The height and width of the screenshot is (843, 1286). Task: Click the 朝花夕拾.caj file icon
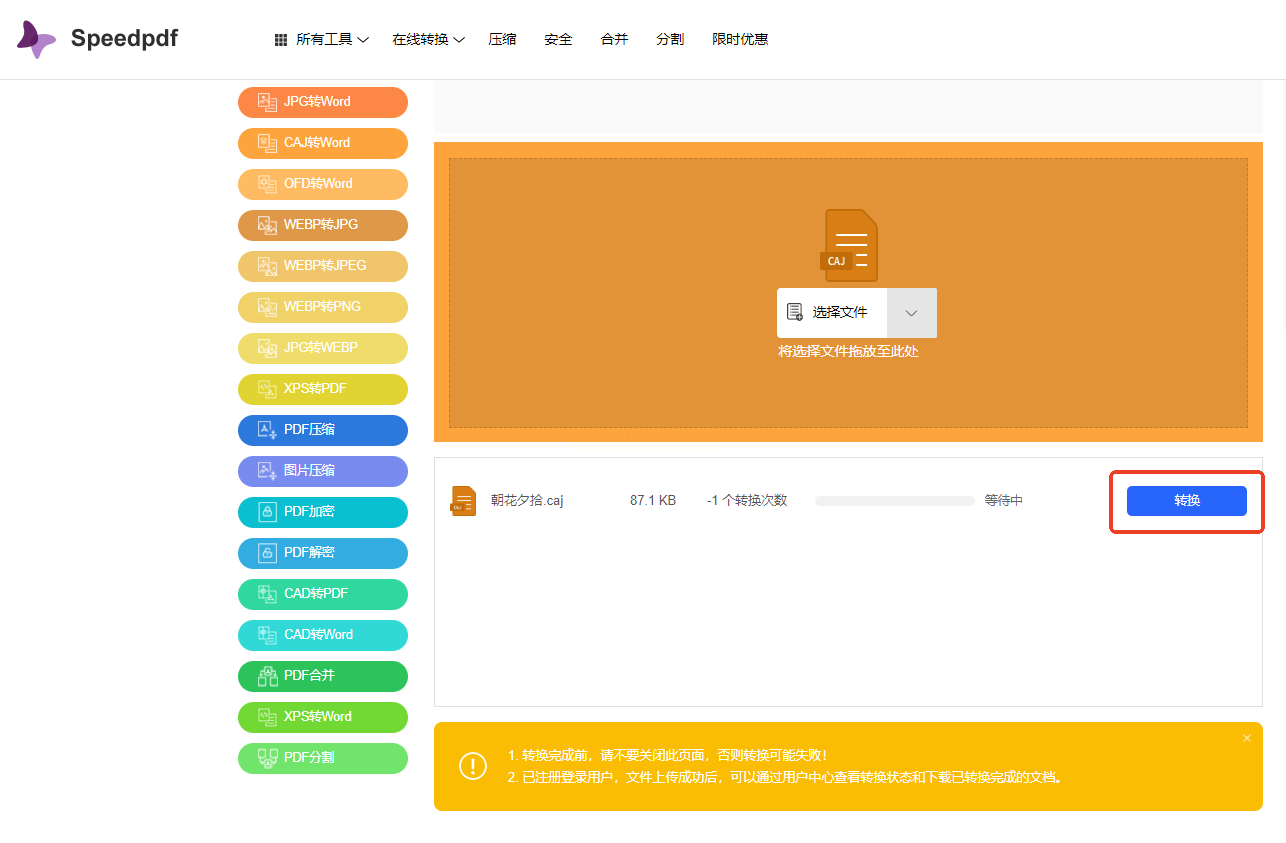463,501
